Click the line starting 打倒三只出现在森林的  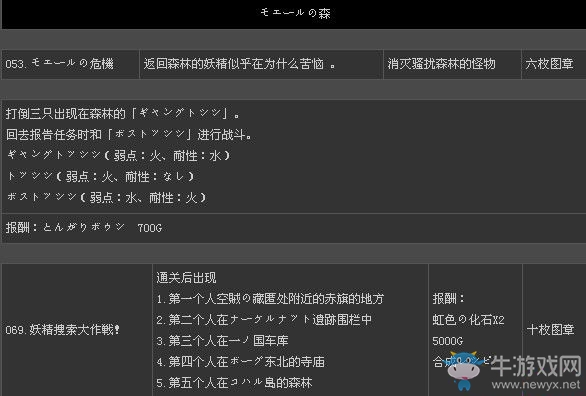click(122, 113)
